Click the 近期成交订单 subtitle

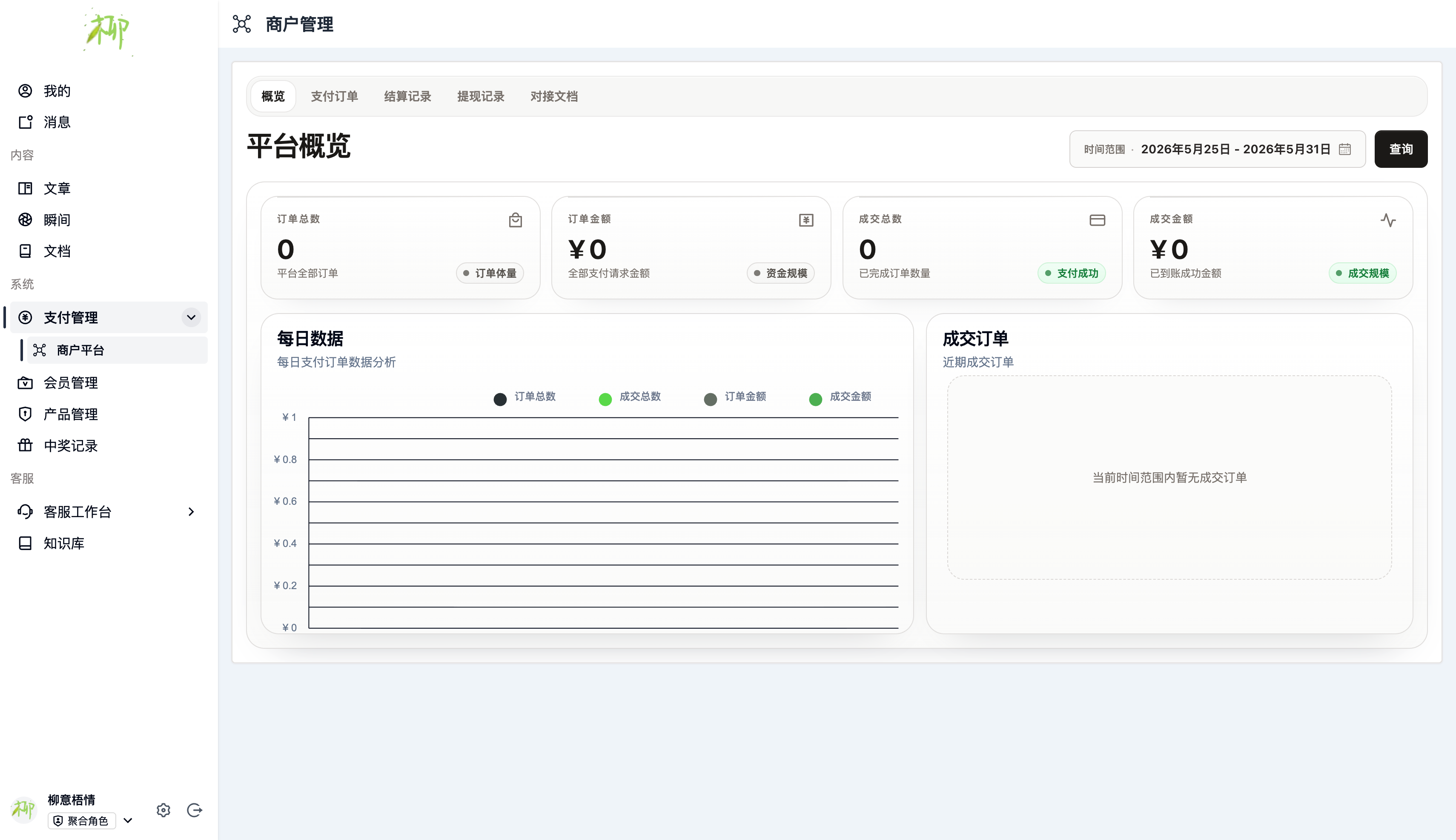click(x=978, y=362)
